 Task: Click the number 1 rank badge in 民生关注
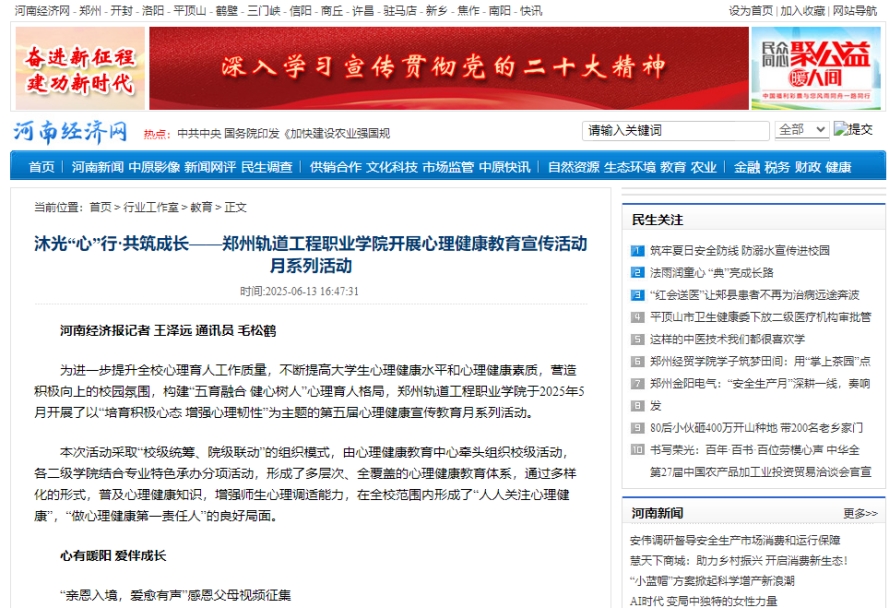coord(637,251)
